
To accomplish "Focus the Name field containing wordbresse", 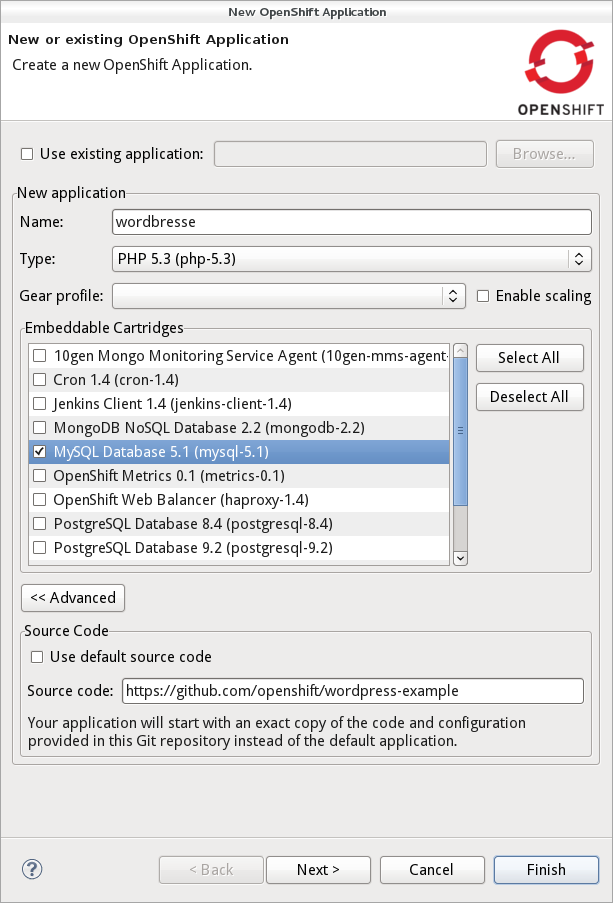I will (351, 222).
